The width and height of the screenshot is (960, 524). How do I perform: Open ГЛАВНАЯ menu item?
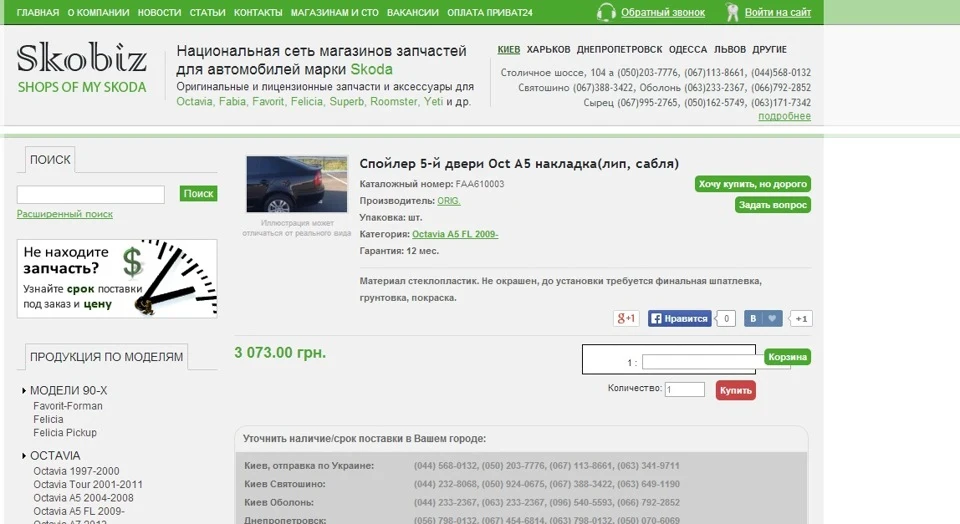pyautogui.click(x=38, y=12)
